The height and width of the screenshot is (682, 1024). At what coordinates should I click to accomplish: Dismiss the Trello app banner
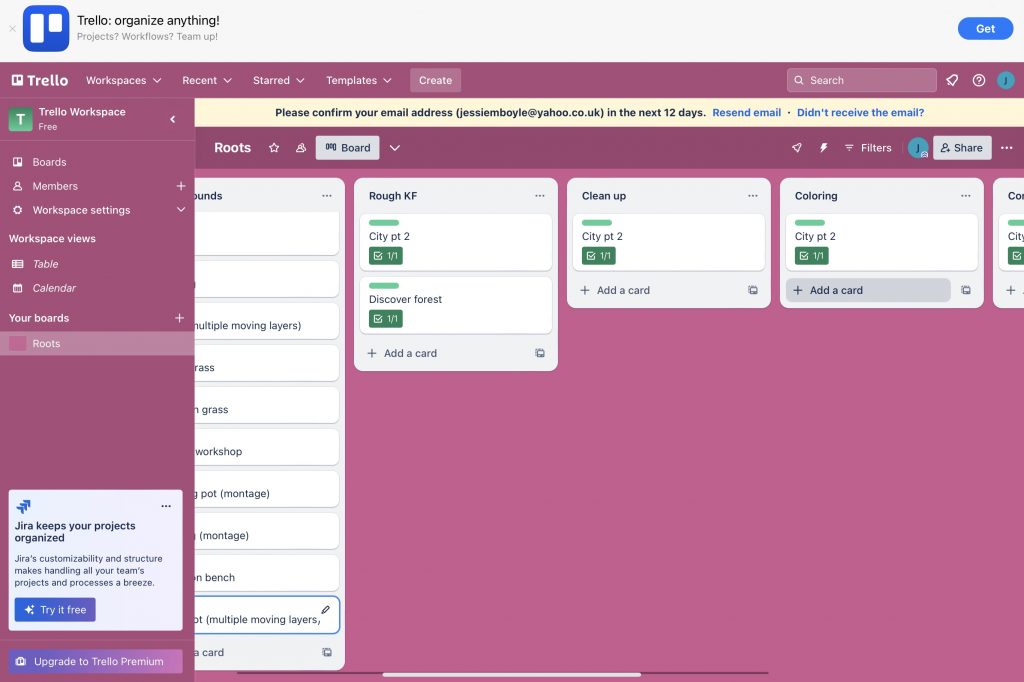coord(12,29)
